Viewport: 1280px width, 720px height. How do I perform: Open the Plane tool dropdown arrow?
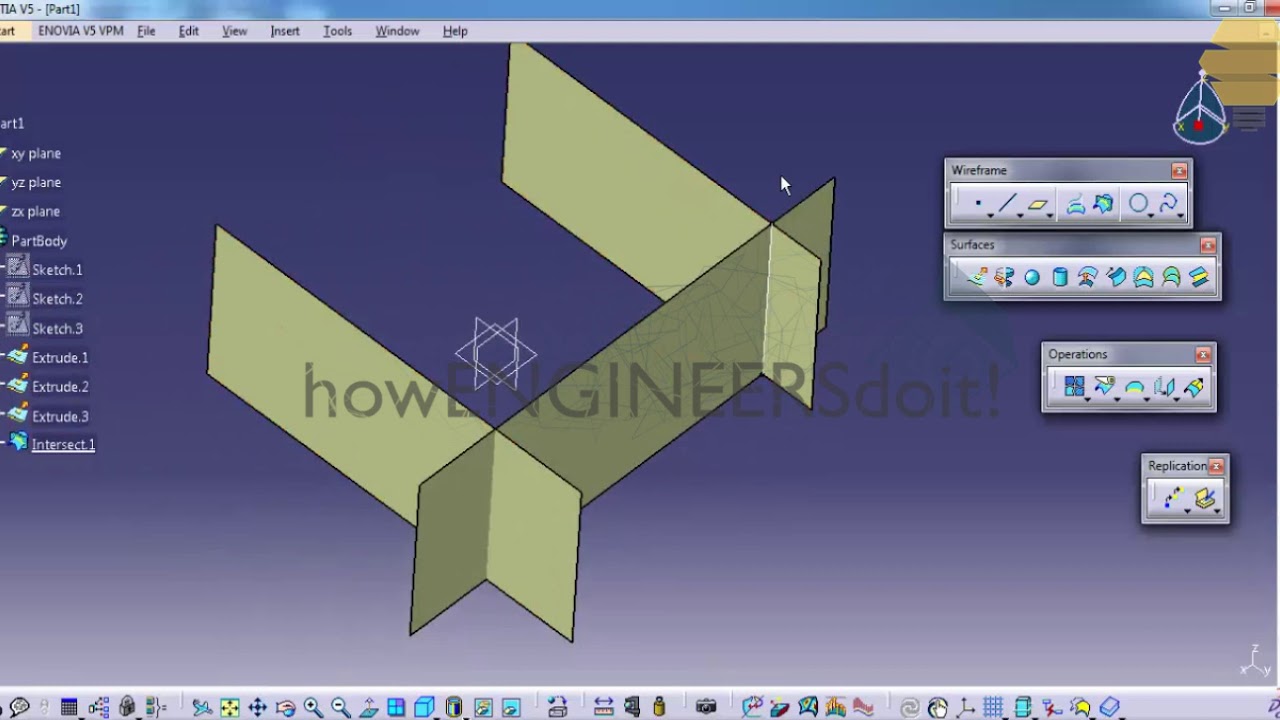[1049, 215]
